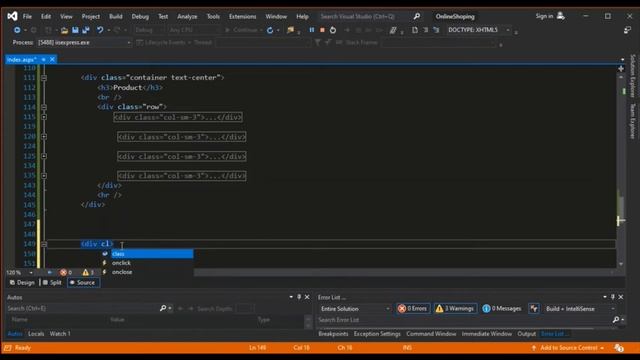Open file using the folder icon
Image resolution: width=640 pixels, height=360 pixels.
(64, 30)
